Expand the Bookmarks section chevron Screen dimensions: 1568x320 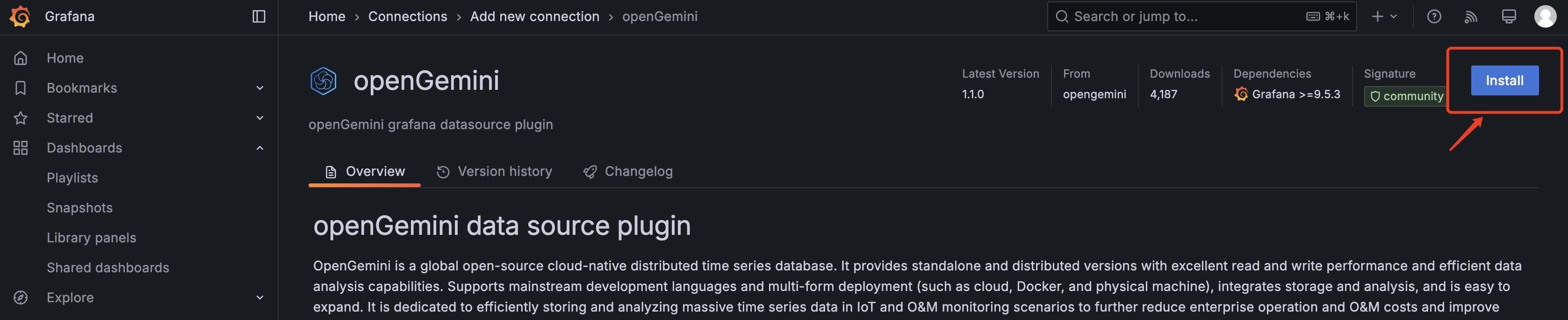260,88
